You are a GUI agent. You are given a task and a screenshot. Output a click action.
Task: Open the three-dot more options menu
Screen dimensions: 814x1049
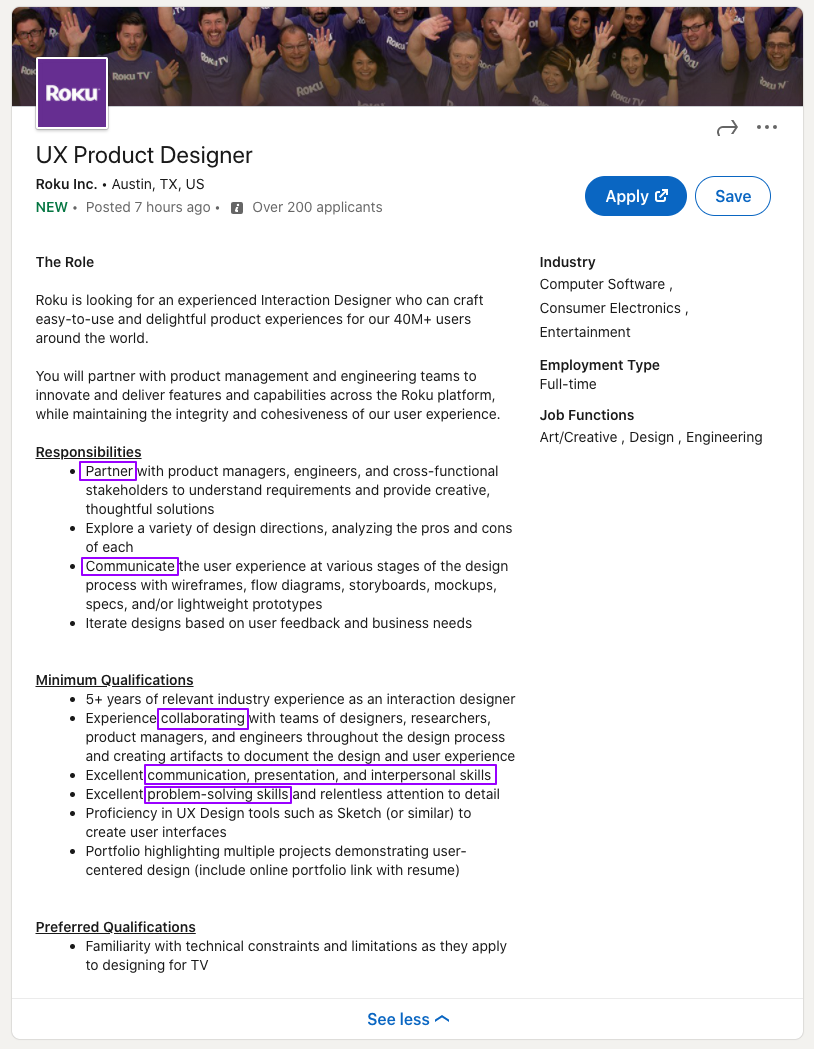coord(767,128)
